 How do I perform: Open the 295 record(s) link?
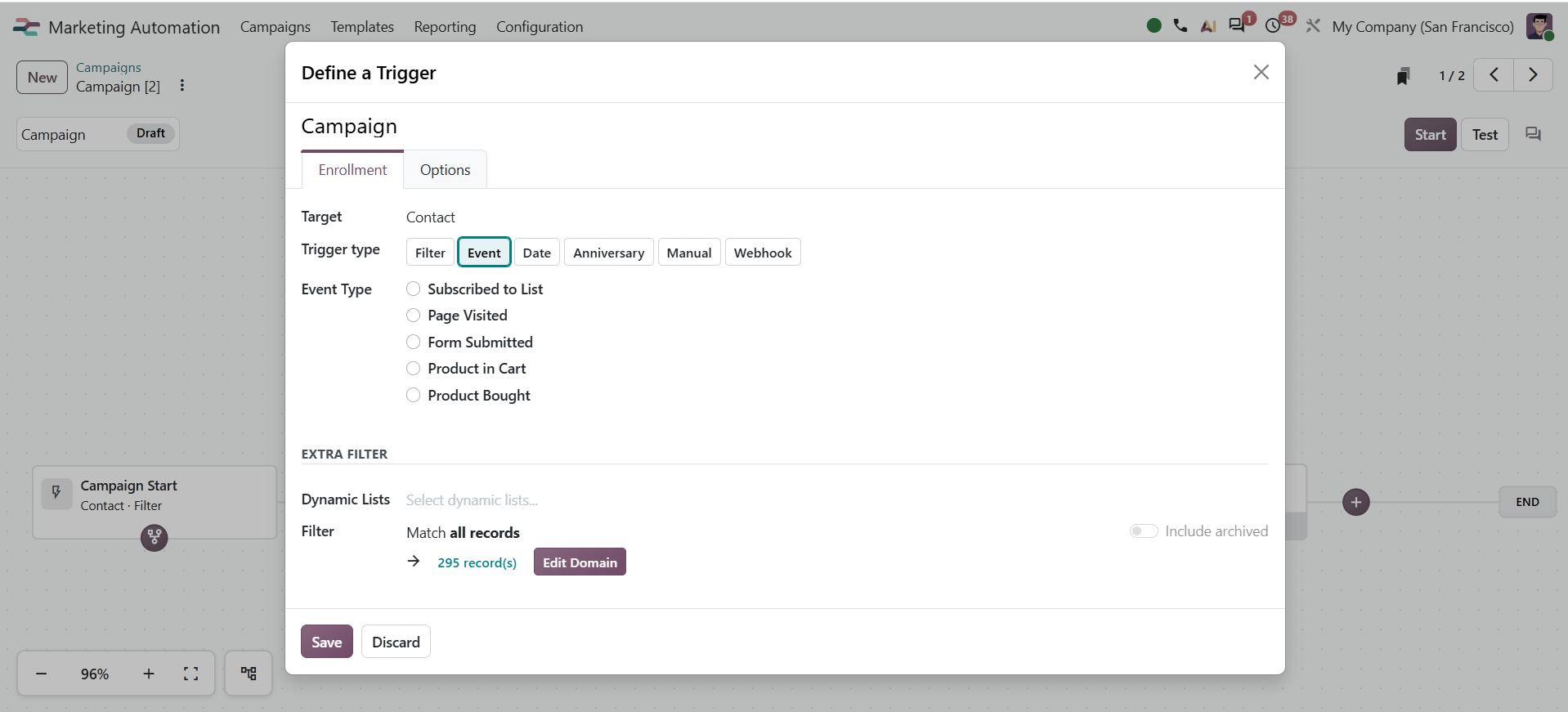point(477,562)
